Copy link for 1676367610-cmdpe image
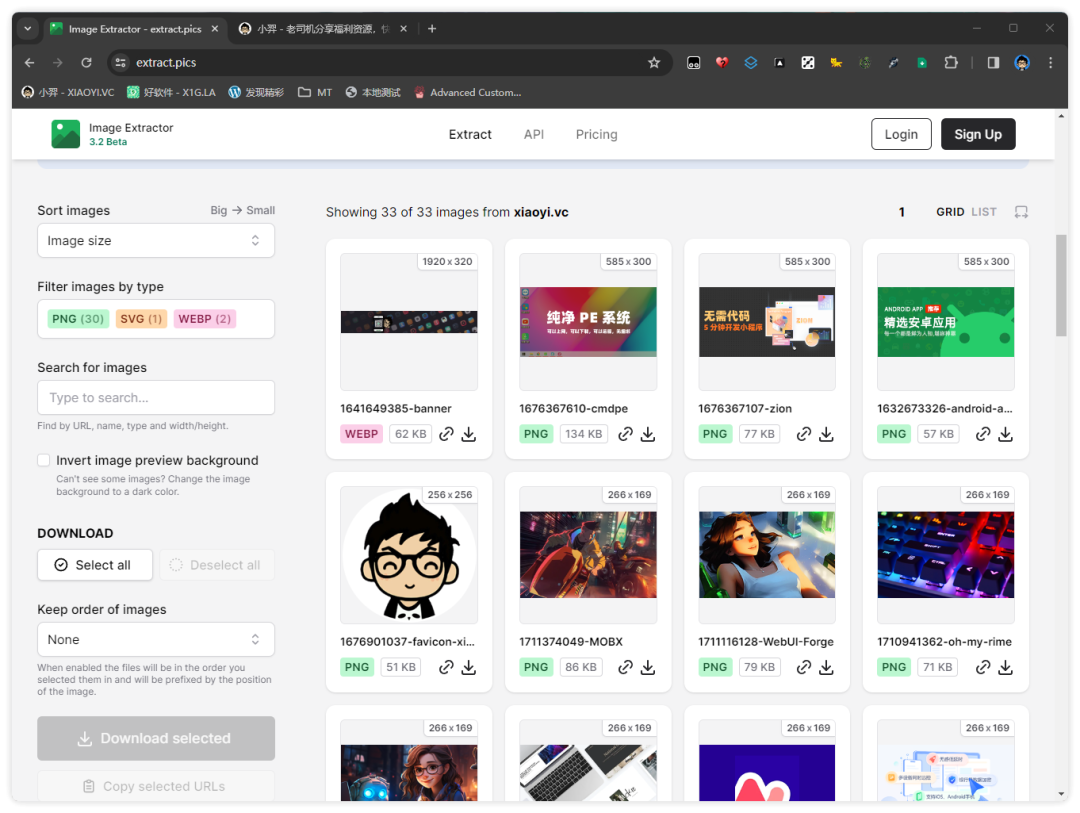 (626, 434)
